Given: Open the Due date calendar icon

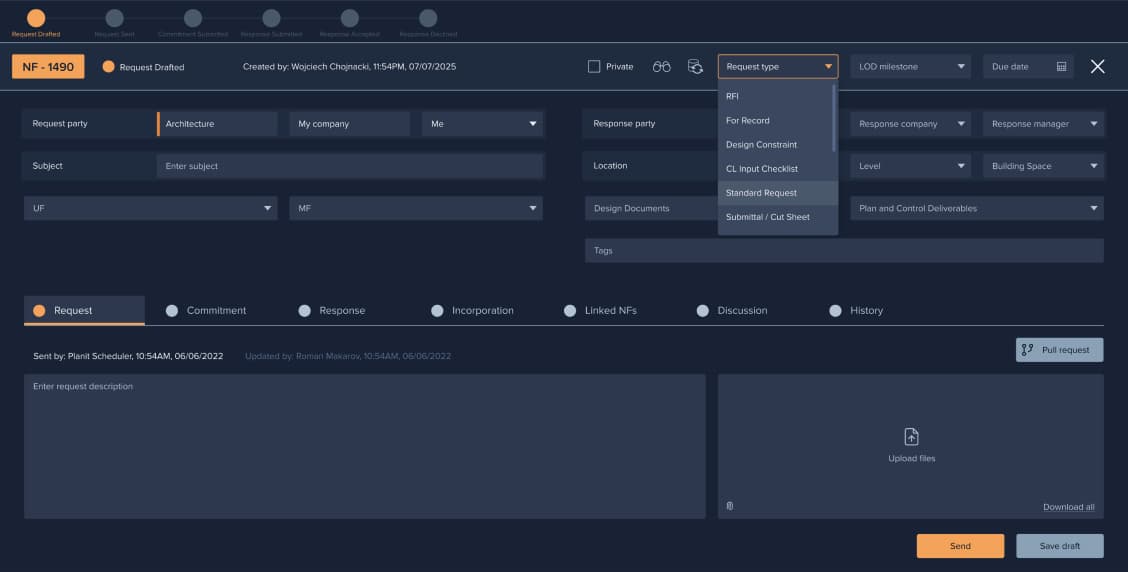Looking at the screenshot, I should click(x=1061, y=66).
